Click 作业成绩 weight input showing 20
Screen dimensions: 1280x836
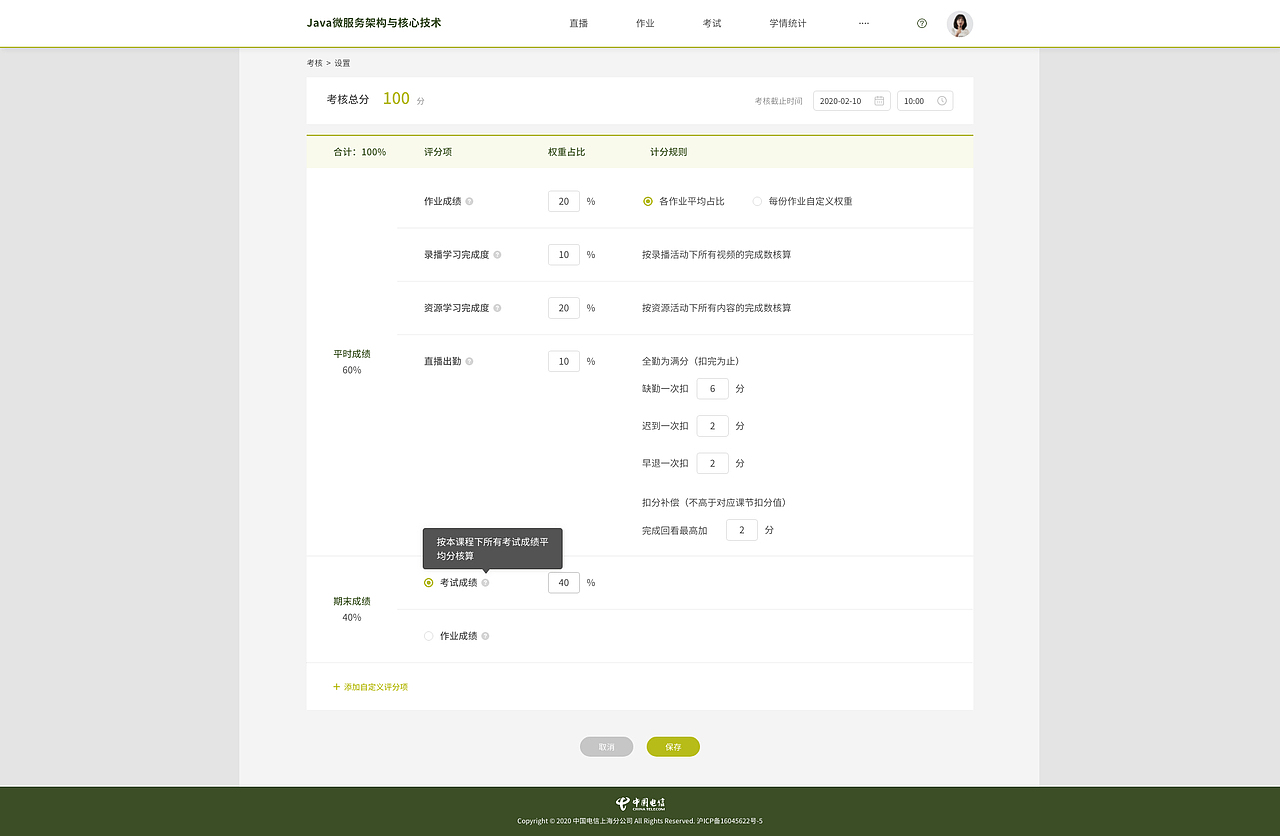click(x=564, y=201)
